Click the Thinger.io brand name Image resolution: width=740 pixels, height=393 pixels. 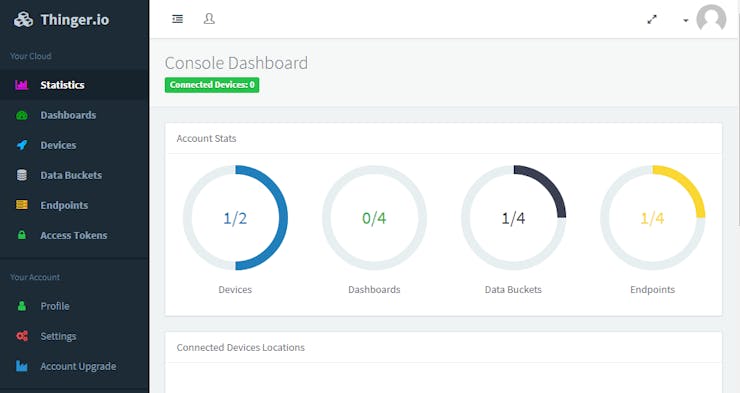tap(75, 20)
